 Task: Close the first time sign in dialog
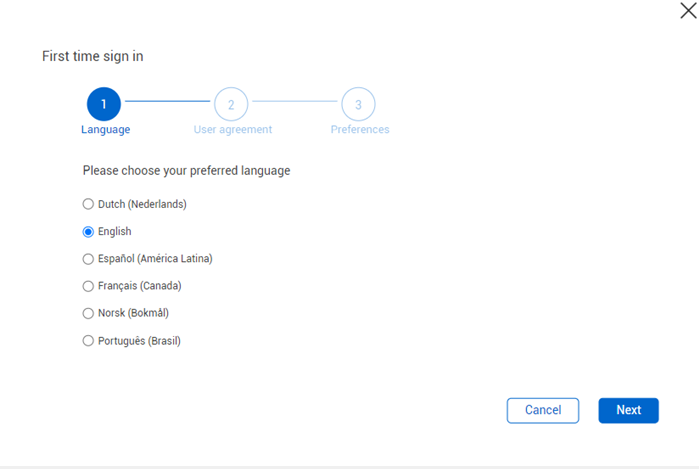tap(687, 11)
